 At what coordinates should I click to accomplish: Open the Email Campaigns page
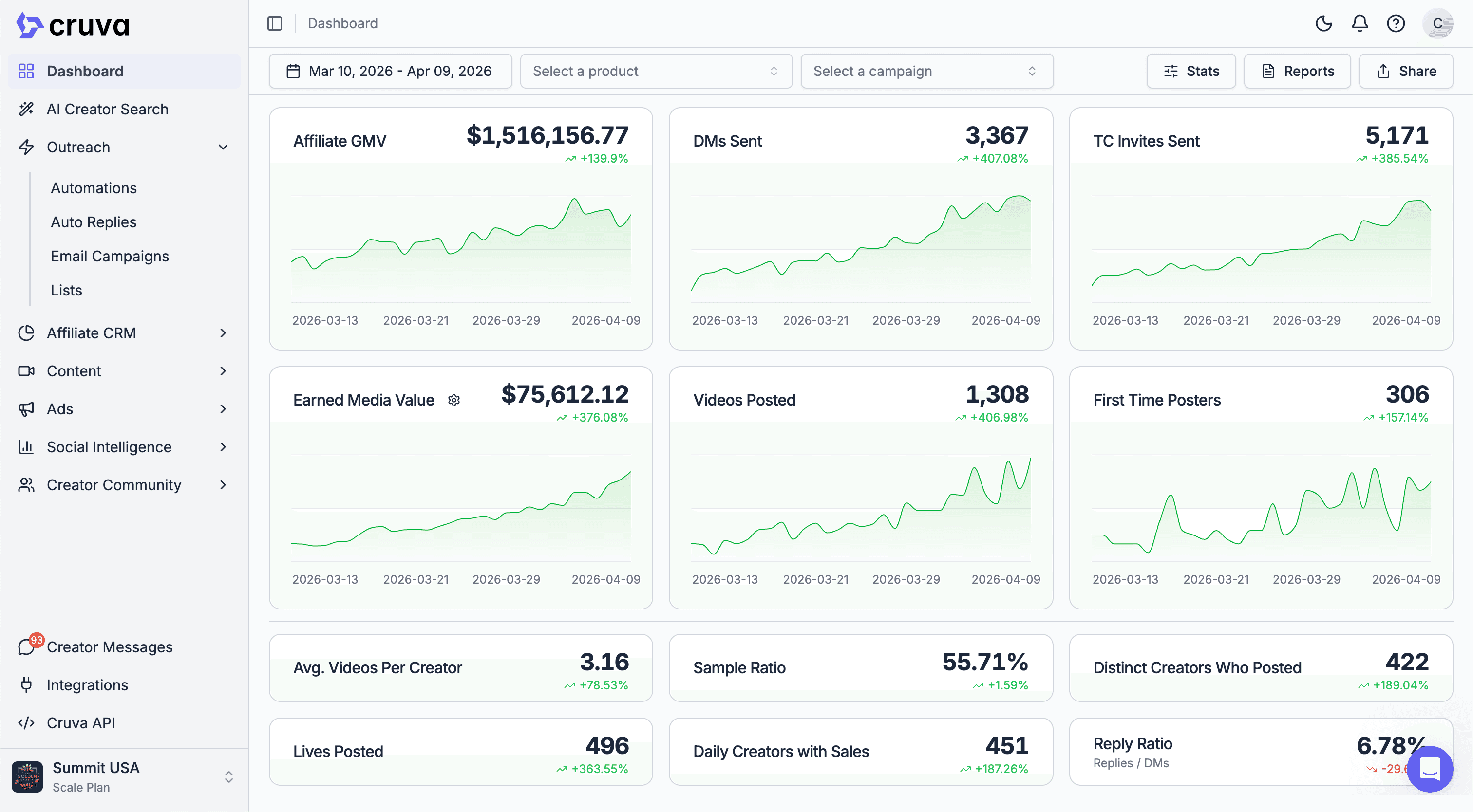[x=109, y=256]
